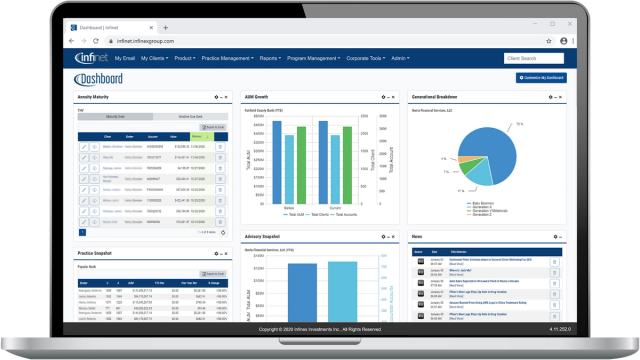This screenshot has height=360, width=640.
Task: Bookmark this page with the star icon
Action: click(549, 41)
